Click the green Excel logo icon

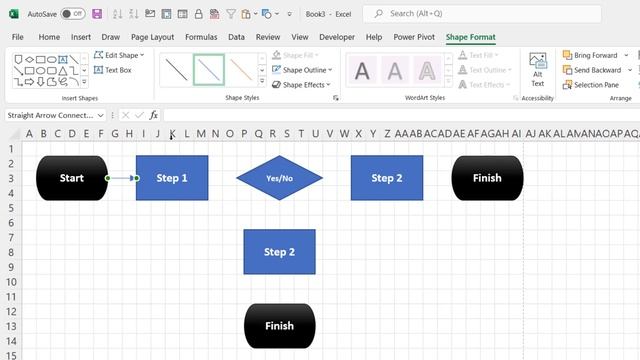(x=13, y=14)
